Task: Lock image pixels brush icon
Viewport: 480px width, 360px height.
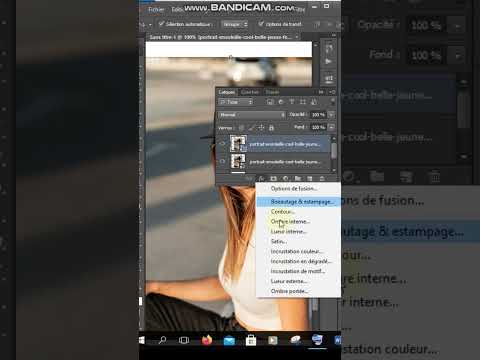Action: tap(251, 128)
